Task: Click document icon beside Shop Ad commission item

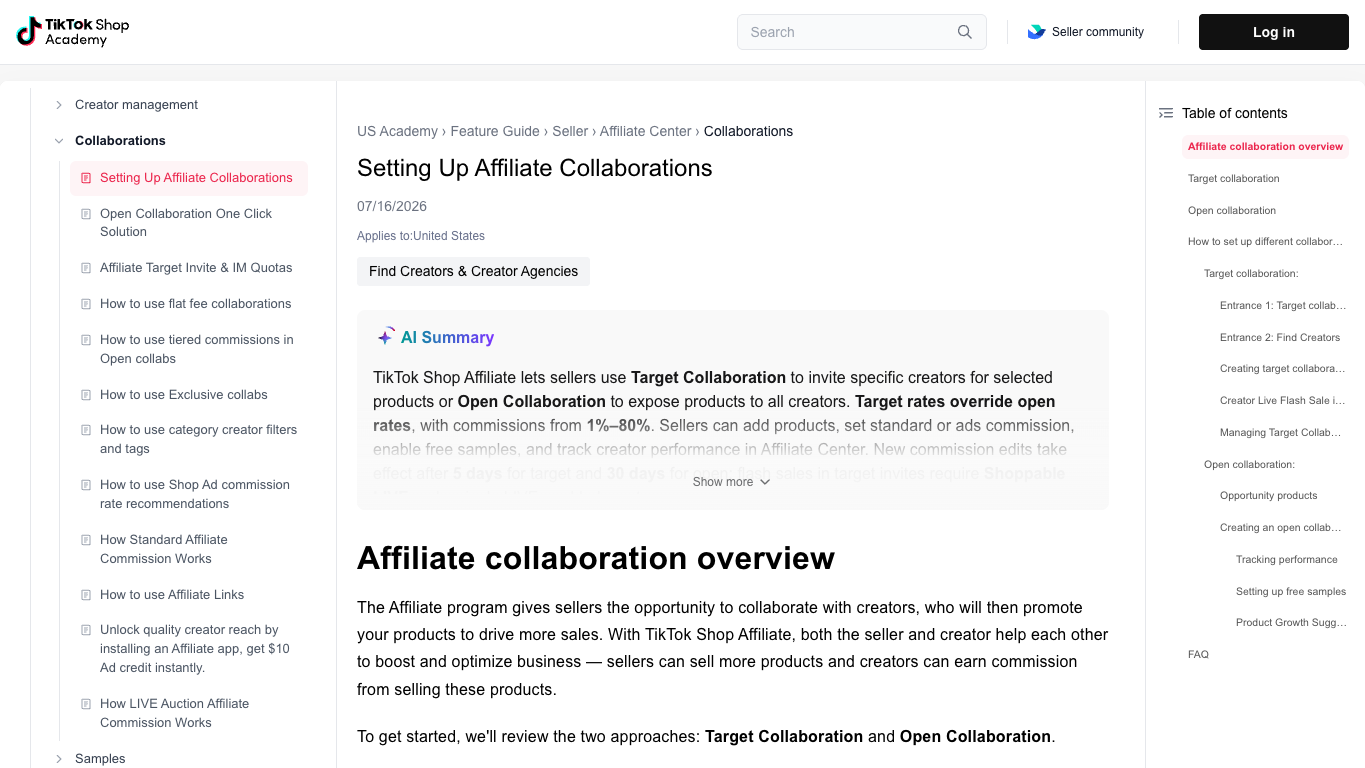Action: [86, 485]
